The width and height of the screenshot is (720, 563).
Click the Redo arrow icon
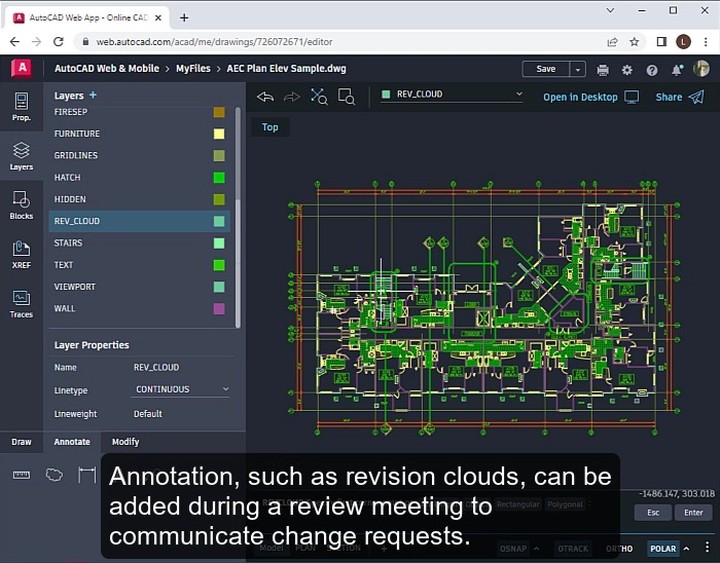pyautogui.click(x=292, y=97)
